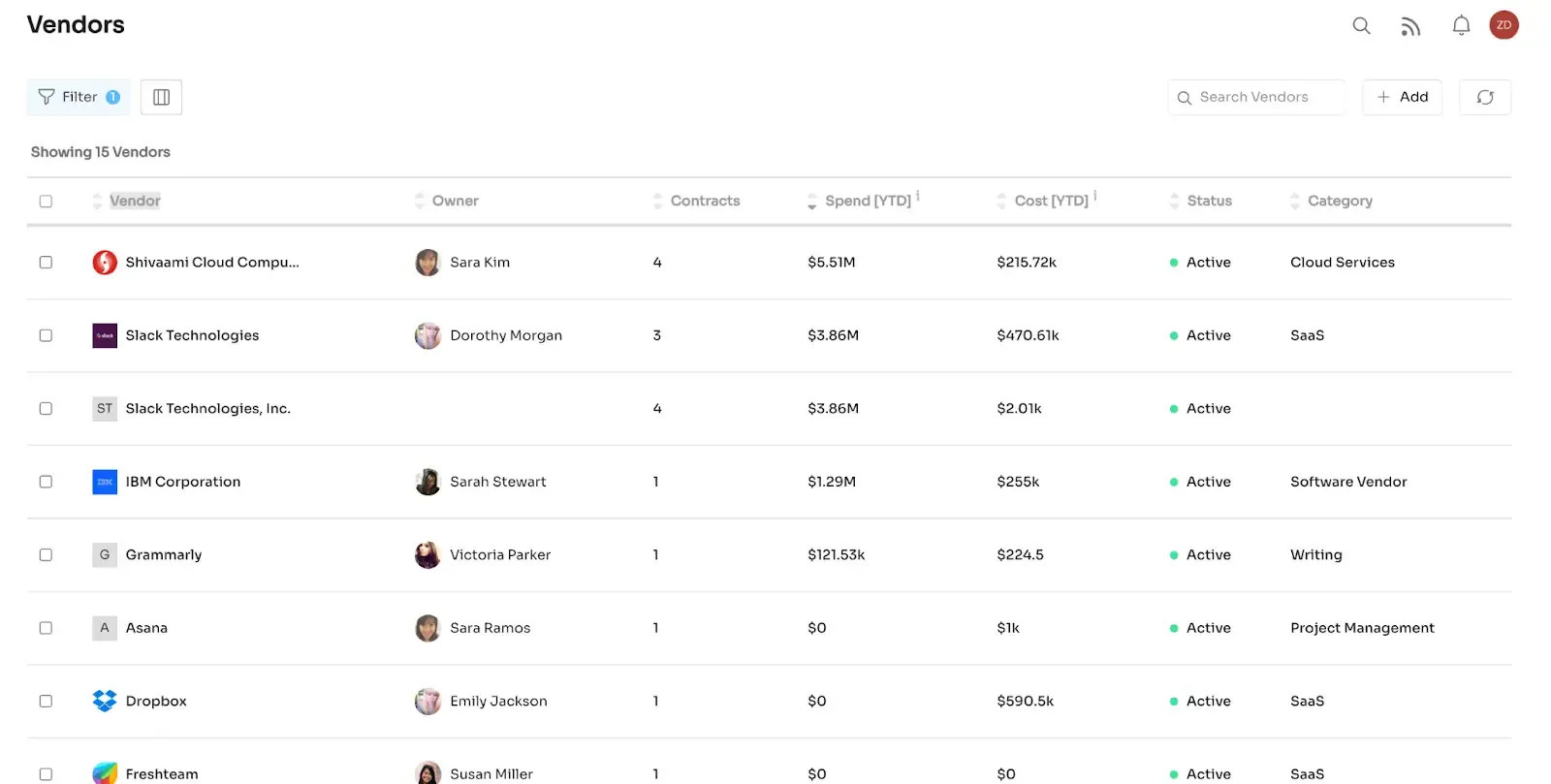Click the Owner column header
Viewport: 1551px width, 784px height.
pyautogui.click(x=455, y=201)
